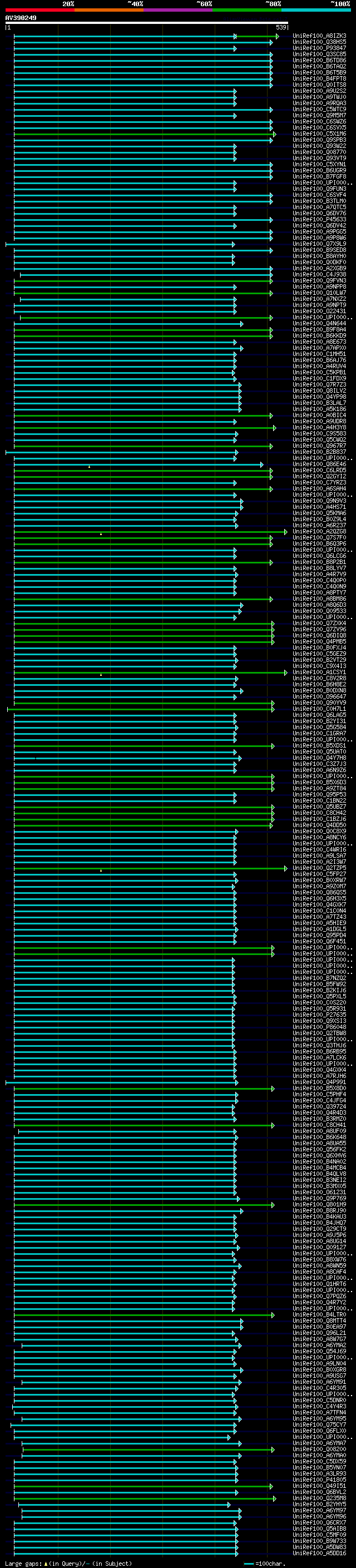Click hit label UniRef100_Q86E46
This screenshot has height=1568, width=356.
(319, 464)
